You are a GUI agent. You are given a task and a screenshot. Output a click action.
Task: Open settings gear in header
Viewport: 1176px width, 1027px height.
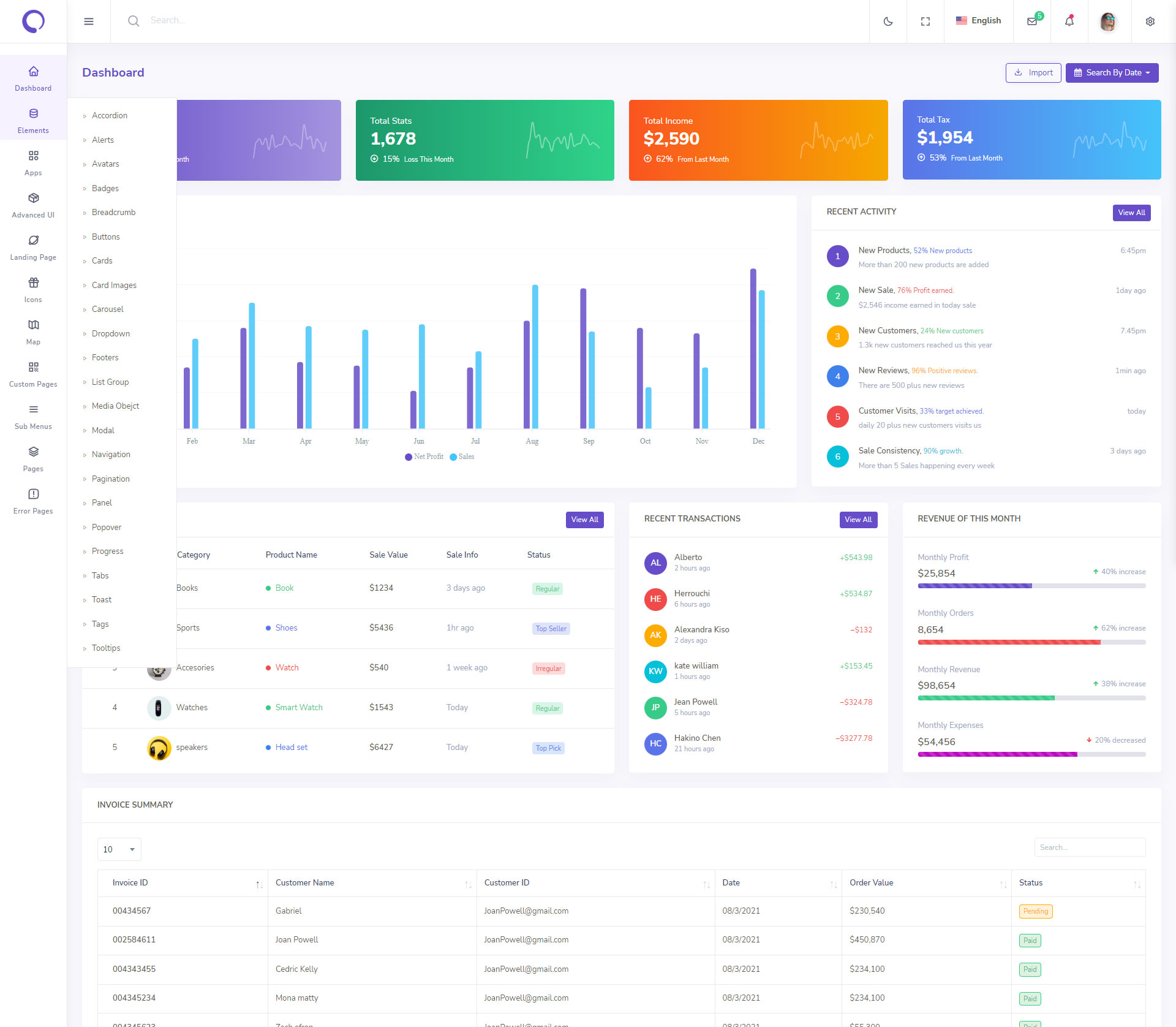pos(1150,21)
